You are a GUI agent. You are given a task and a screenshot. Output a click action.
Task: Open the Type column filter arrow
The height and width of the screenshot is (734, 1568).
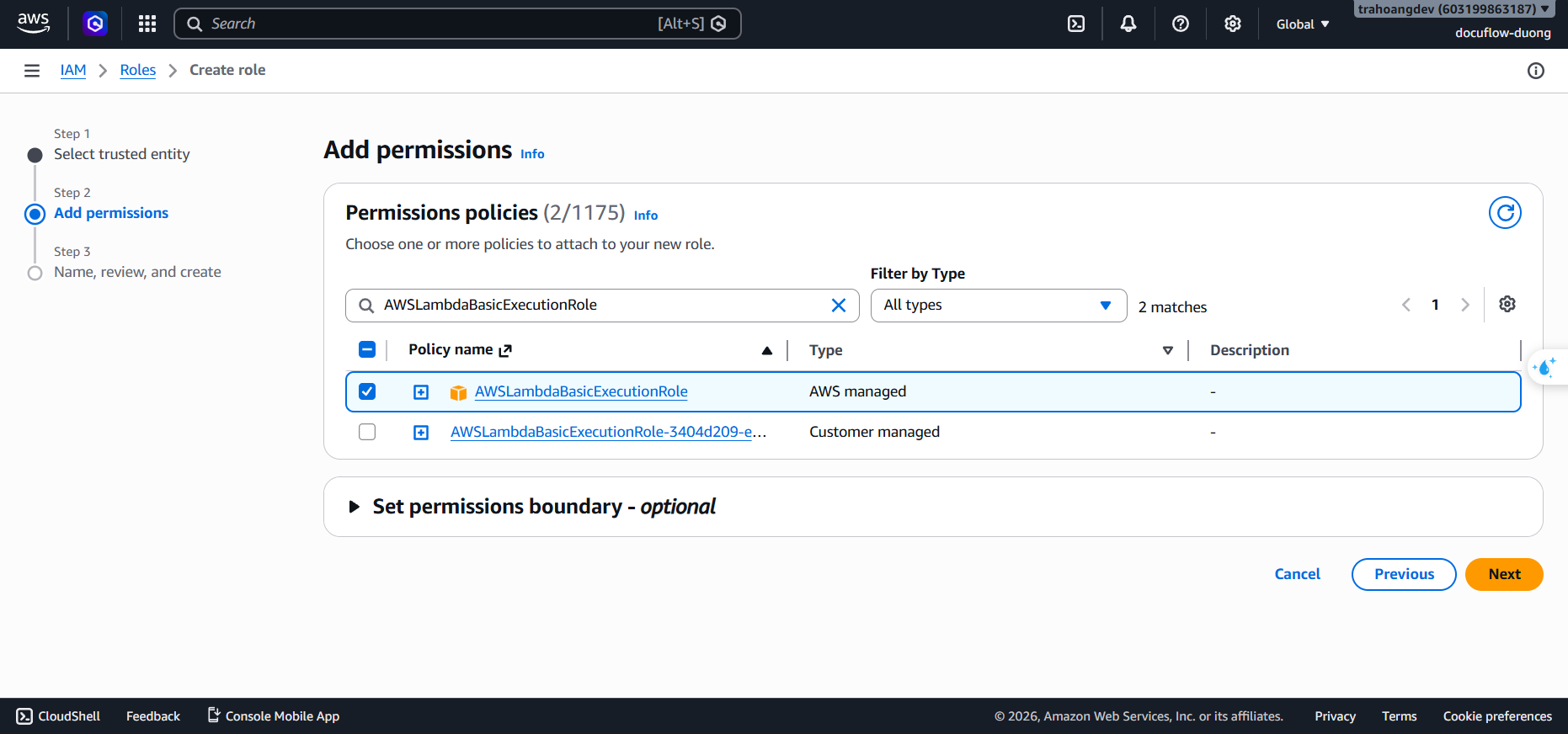coord(1168,350)
